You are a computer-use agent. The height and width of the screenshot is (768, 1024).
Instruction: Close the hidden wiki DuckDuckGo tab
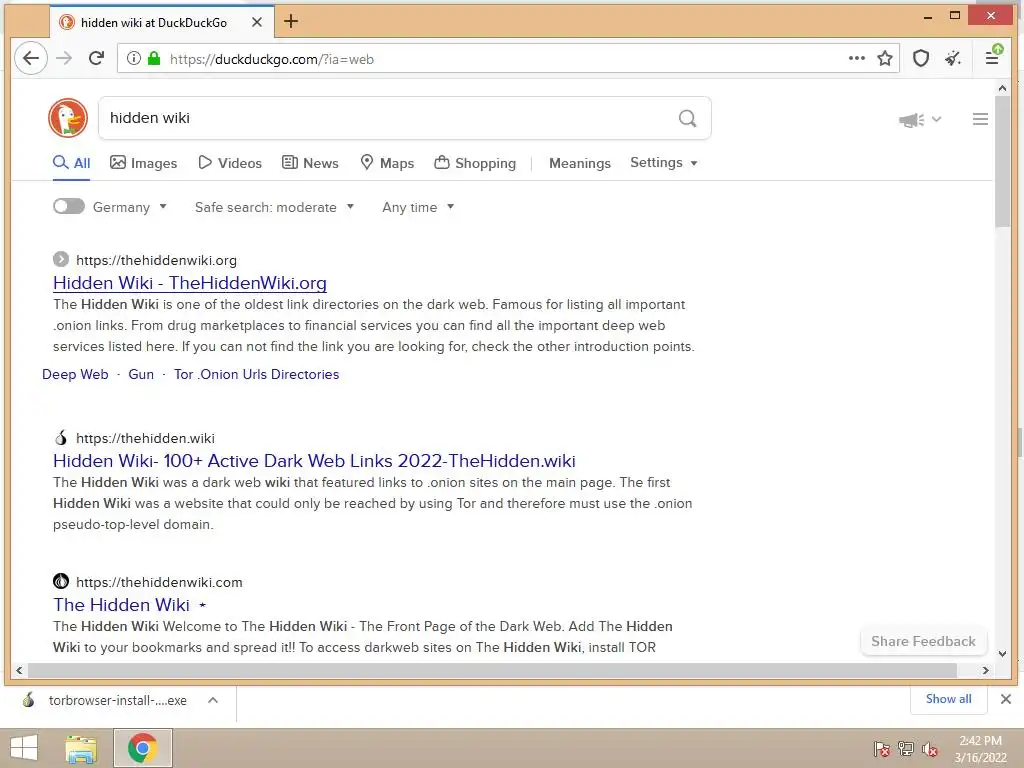pyautogui.click(x=257, y=22)
